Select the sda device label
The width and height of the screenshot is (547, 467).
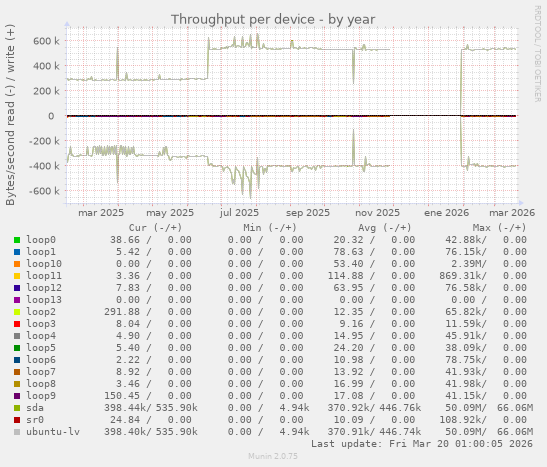(35, 408)
